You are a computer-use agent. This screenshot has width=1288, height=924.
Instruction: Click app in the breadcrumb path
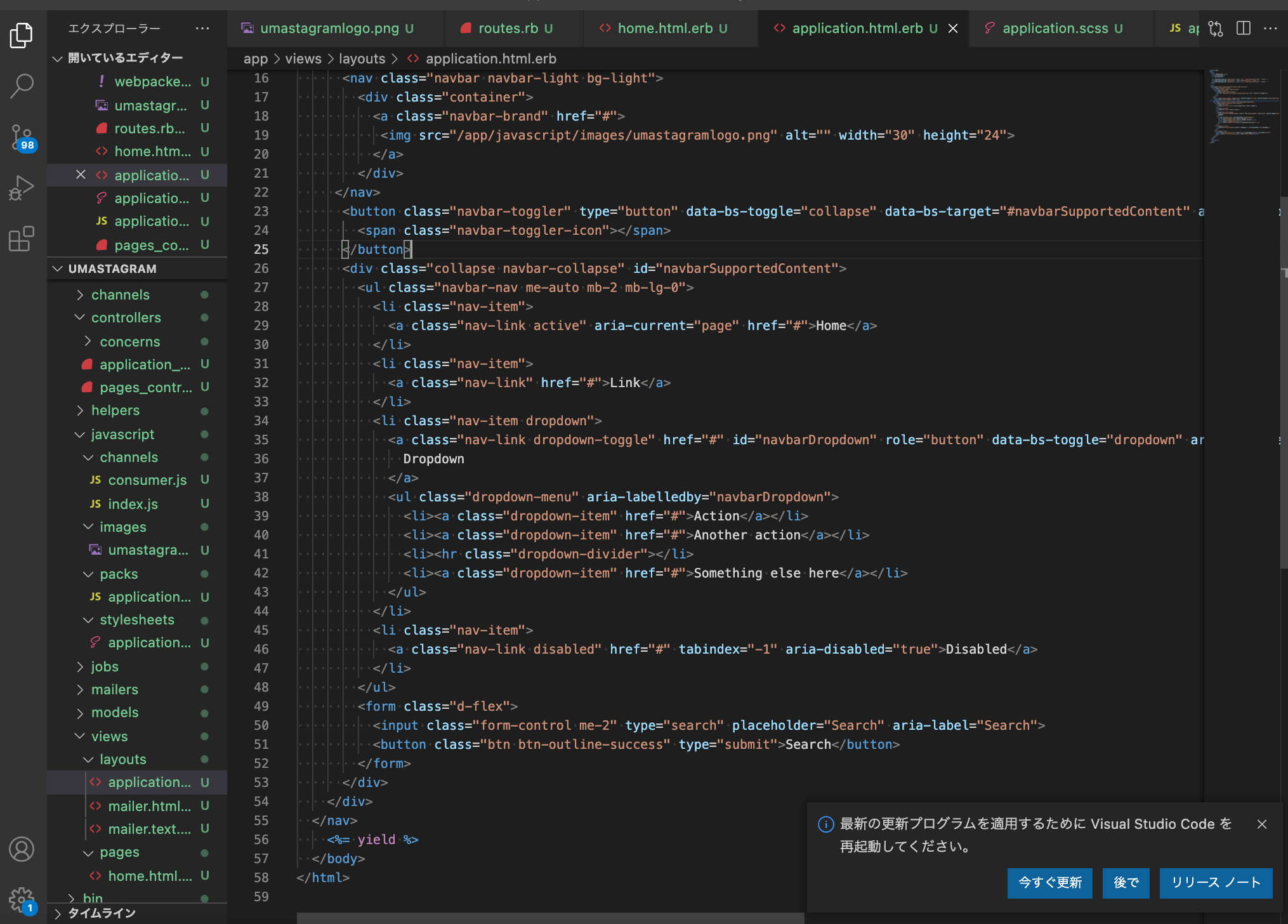[256, 59]
